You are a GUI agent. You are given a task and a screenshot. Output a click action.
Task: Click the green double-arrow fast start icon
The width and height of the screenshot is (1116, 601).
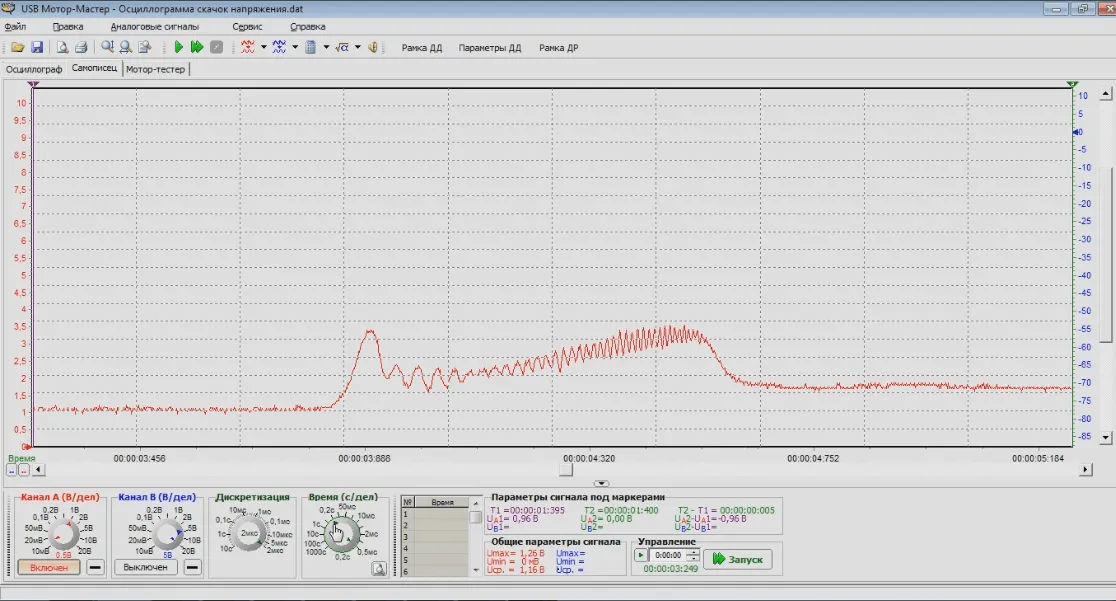(197, 47)
